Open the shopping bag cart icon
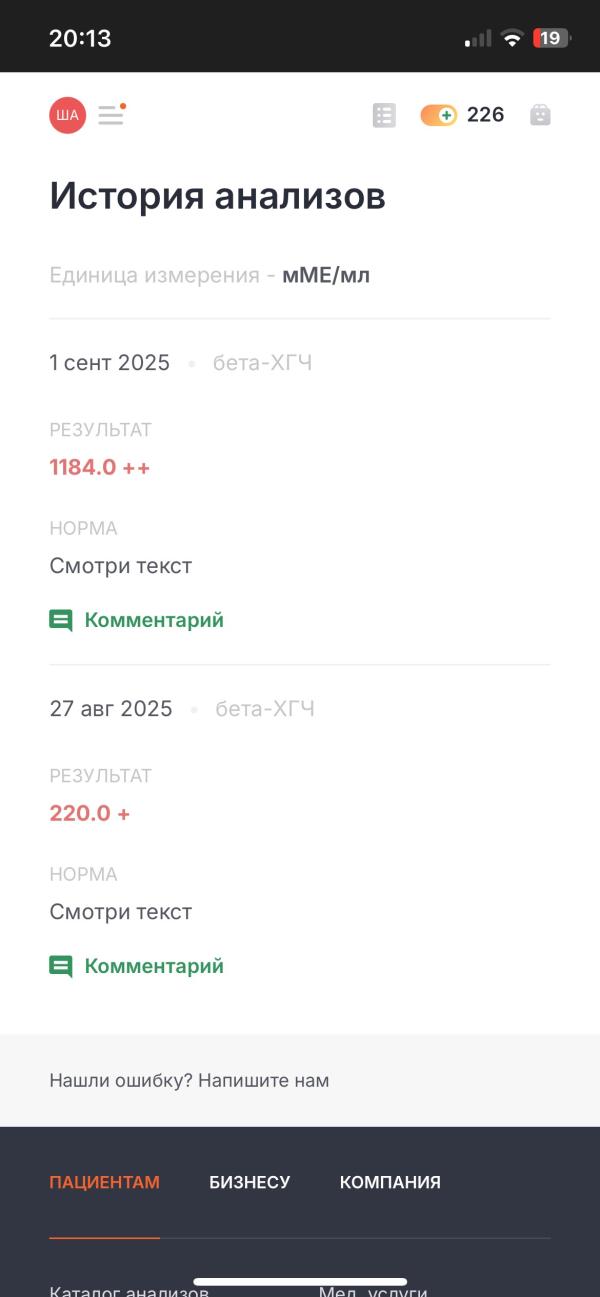The image size is (600, 1297). coord(540,115)
